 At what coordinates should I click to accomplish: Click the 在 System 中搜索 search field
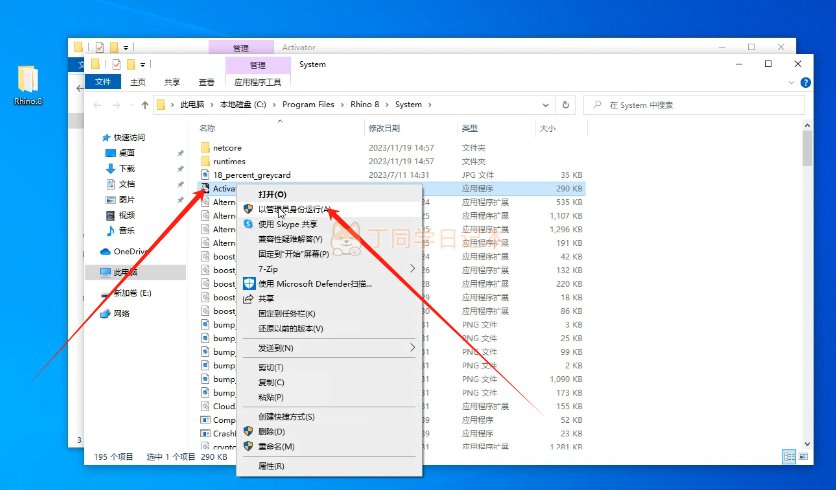click(694, 105)
